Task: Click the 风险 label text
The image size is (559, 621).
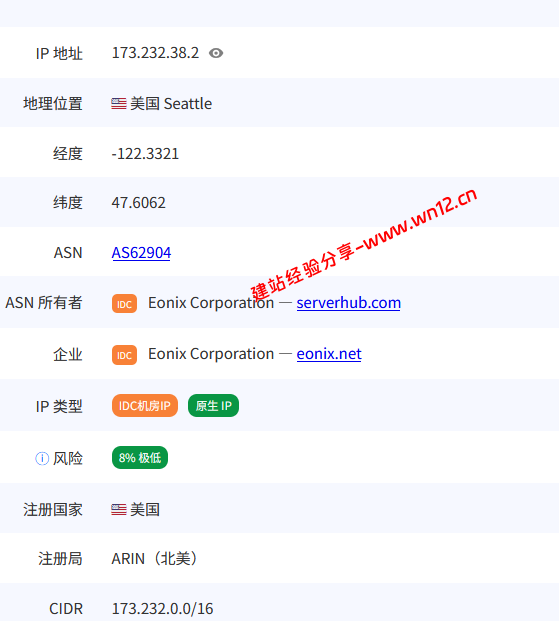Action: coord(68,459)
